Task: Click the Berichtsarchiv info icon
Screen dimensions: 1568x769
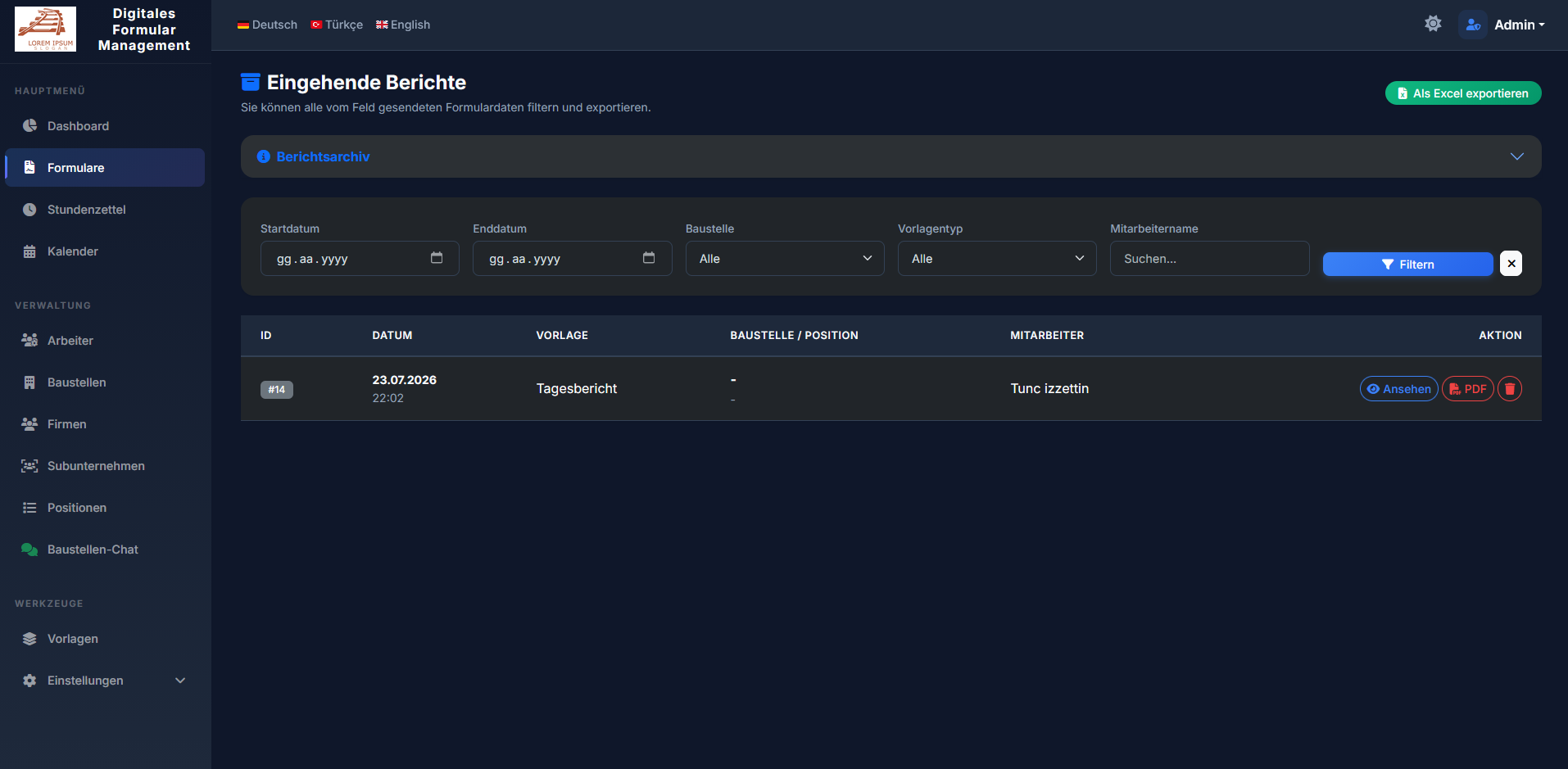Action: click(x=264, y=156)
